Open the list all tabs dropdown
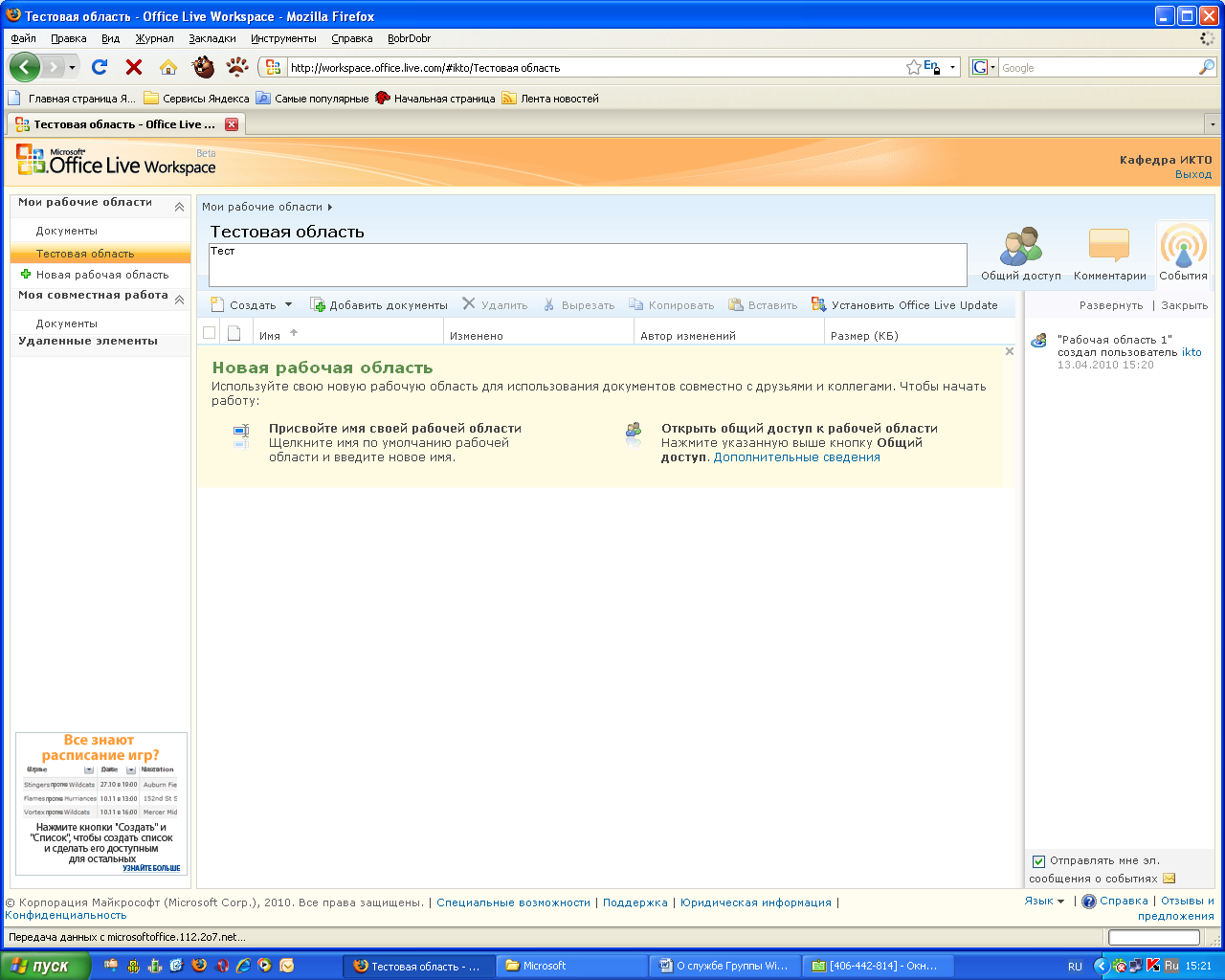This screenshot has height=980, width=1225. coord(1213,124)
